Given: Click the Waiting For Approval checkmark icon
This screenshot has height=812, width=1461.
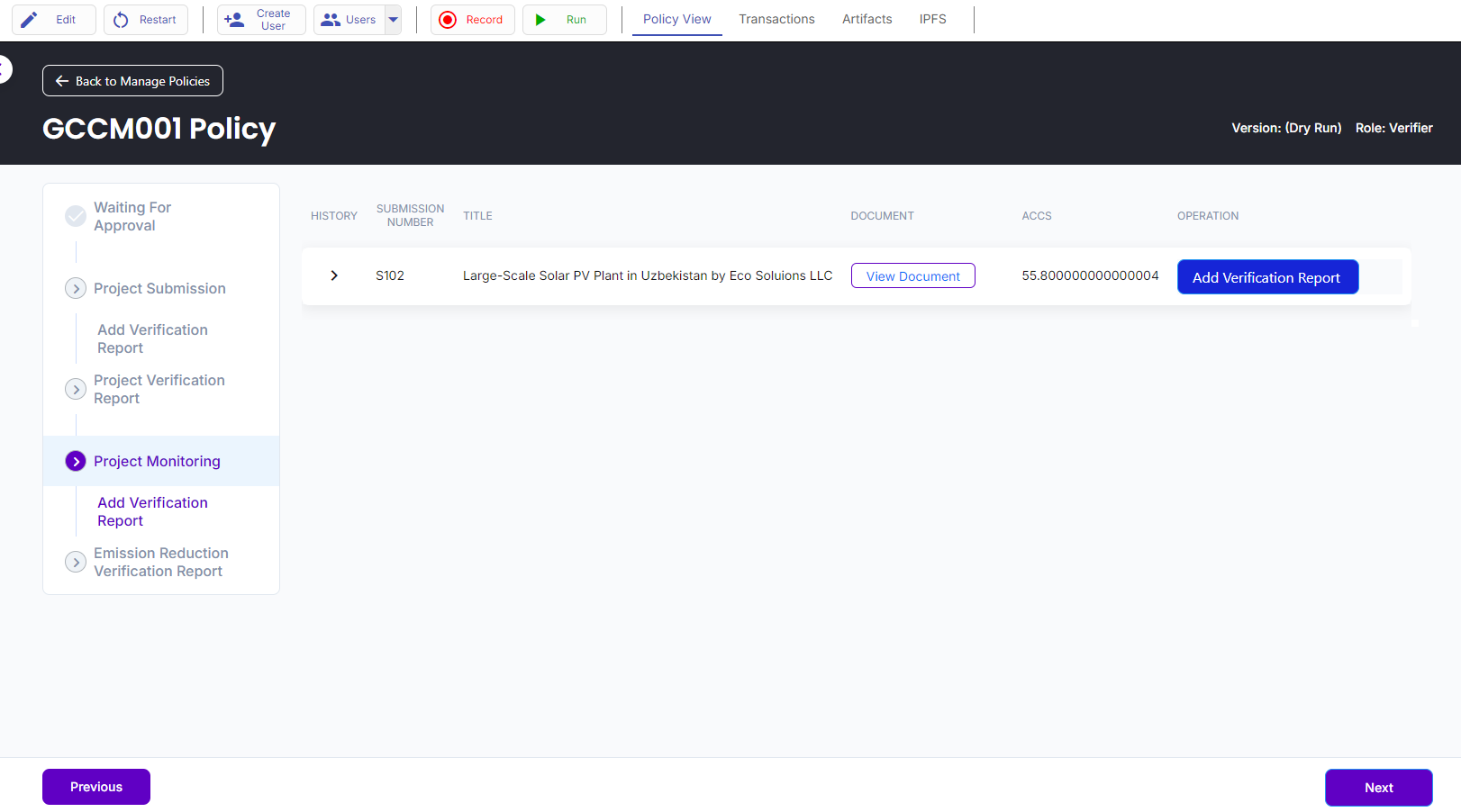Looking at the screenshot, I should 76,216.
